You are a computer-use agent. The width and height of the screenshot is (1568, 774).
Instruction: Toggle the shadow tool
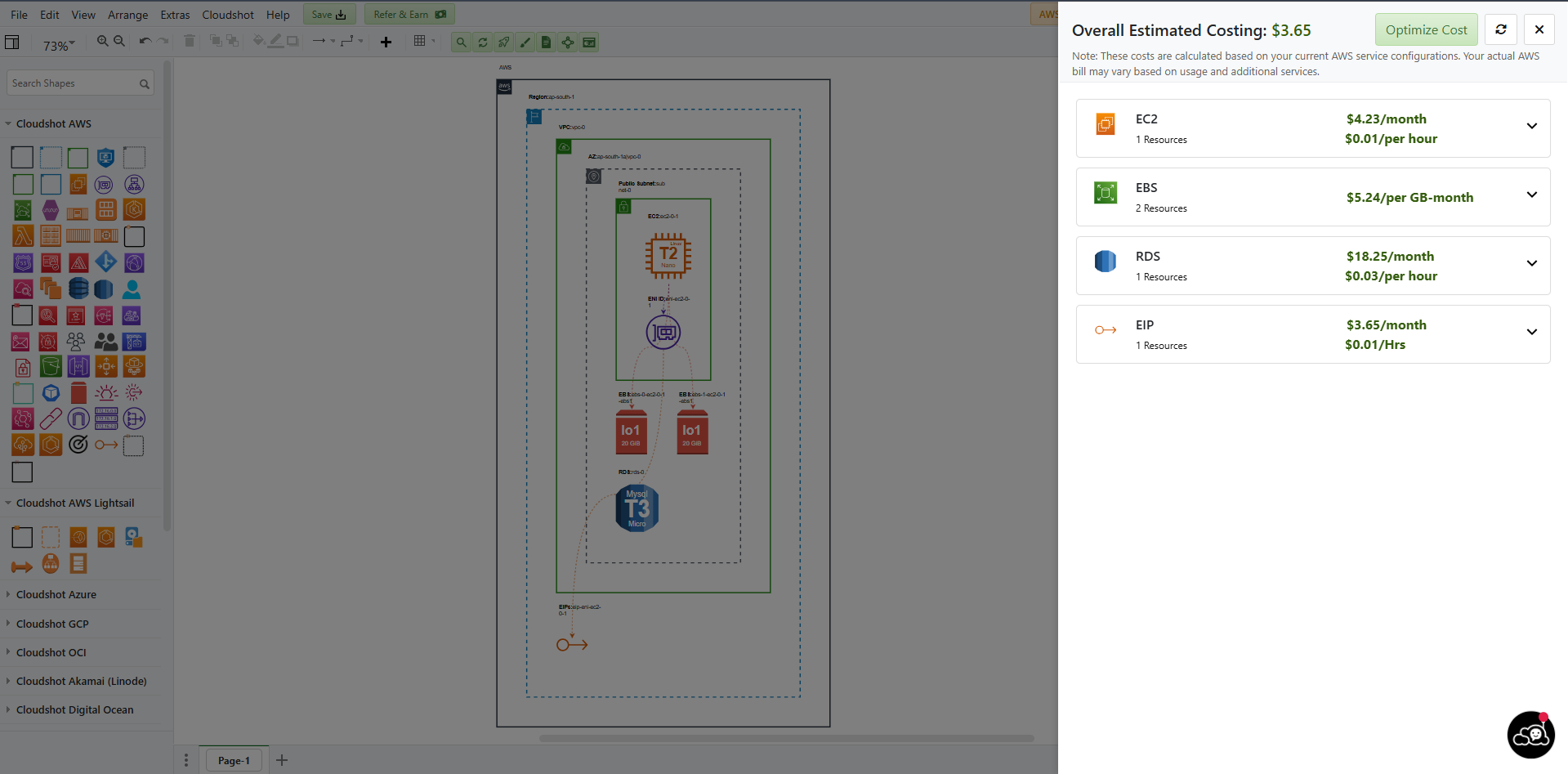tap(293, 41)
